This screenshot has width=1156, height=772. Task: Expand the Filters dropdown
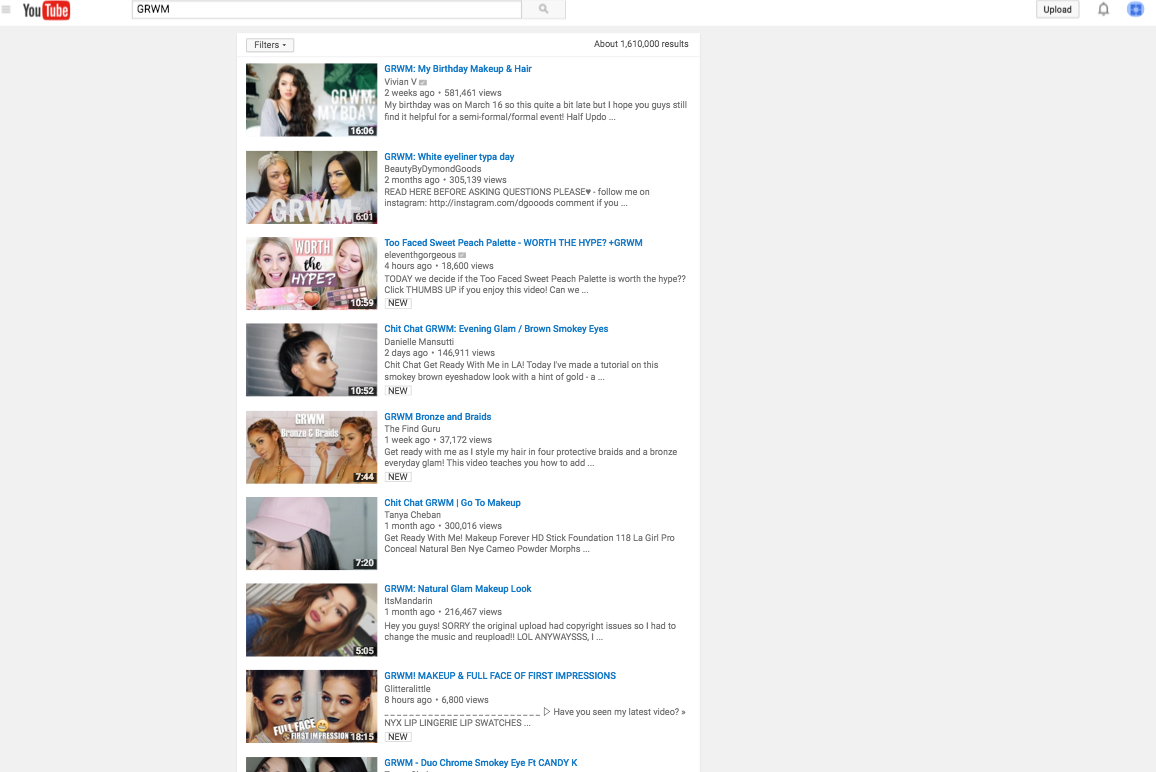[x=270, y=45]
